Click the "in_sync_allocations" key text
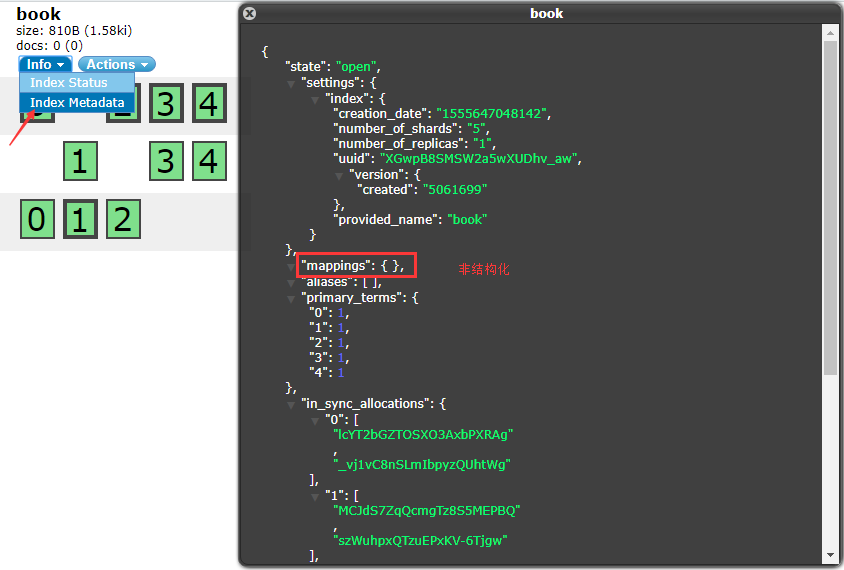This screenshot has width=844, height=570. 367,404
